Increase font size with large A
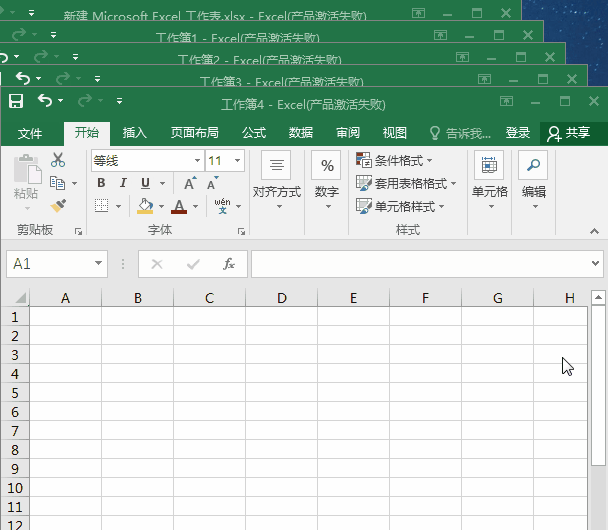This screenshot has height=530, width=608. pos(190,183)
